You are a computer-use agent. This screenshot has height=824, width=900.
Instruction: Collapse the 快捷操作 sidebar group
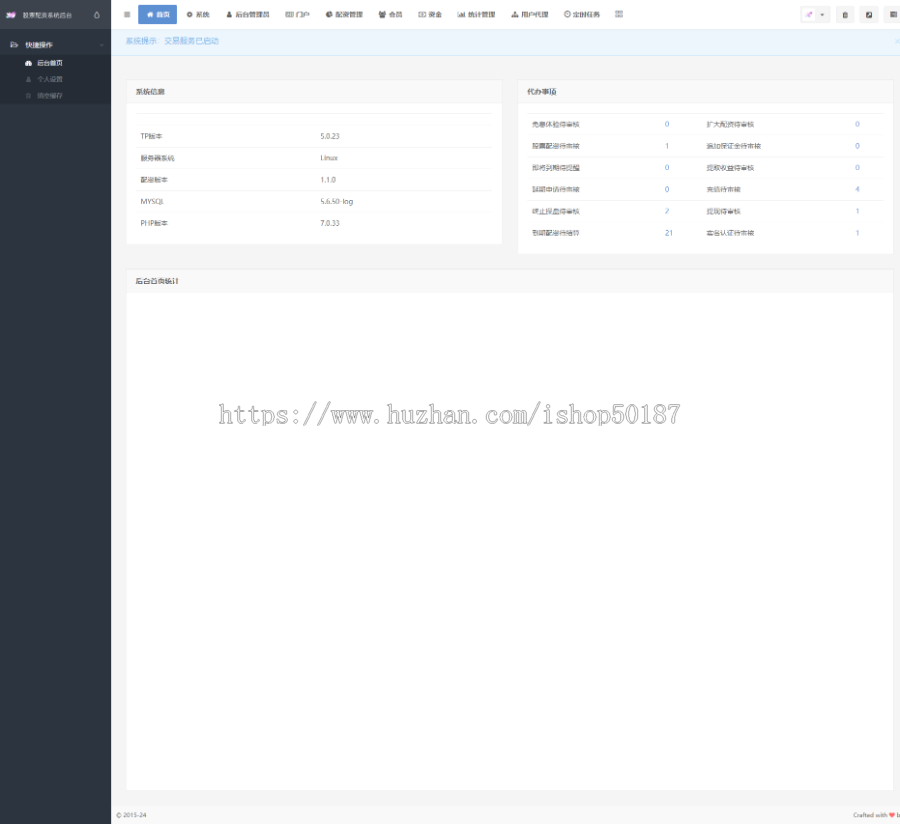[56, 45]
